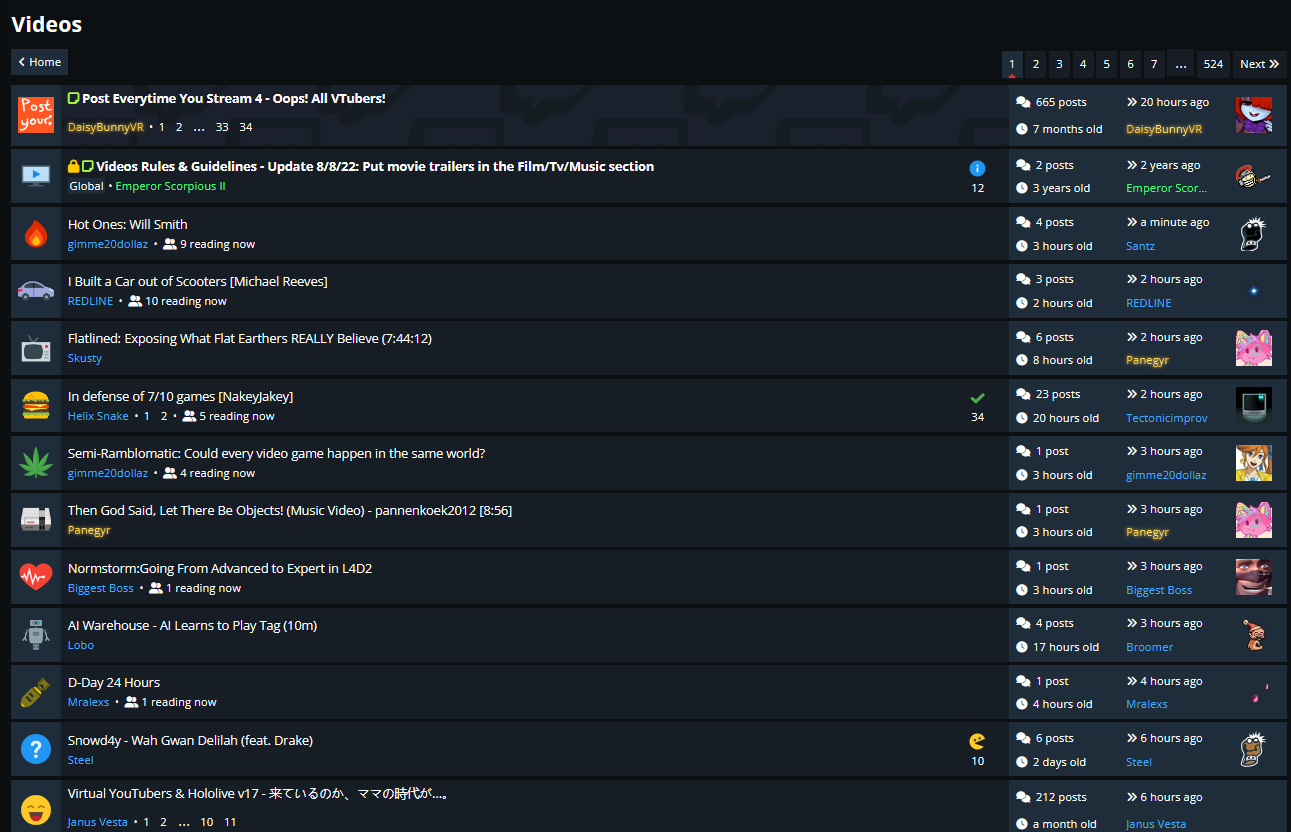The height and width of the screenshot is (832, 1291).
Task: Go to page 34 of Stream 4 thread
Action: [x=246, y=127]
